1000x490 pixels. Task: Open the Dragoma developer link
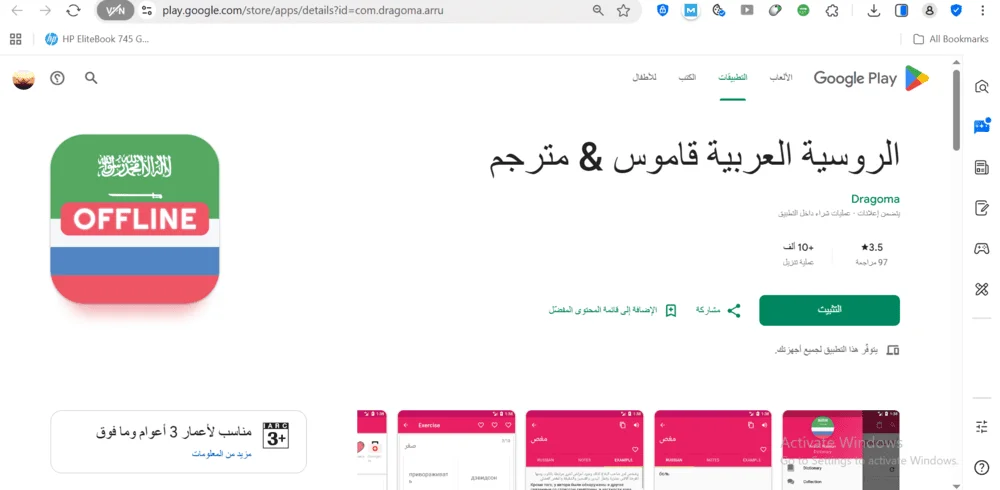875,199
